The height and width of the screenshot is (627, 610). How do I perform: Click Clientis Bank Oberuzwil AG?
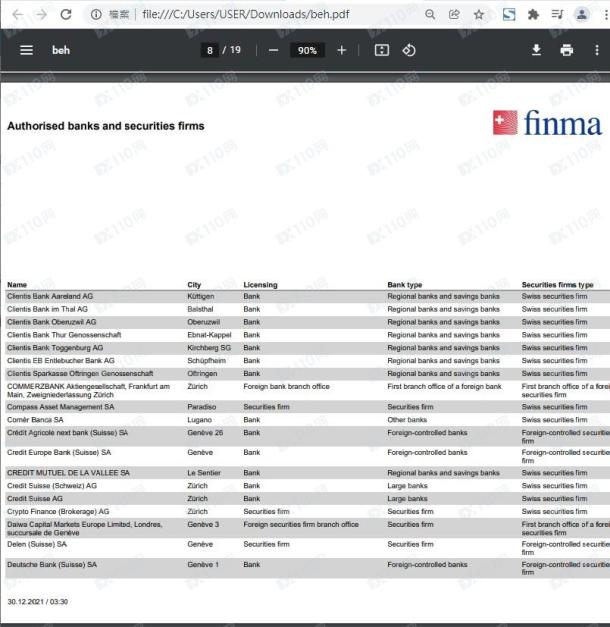click(52, 322)
